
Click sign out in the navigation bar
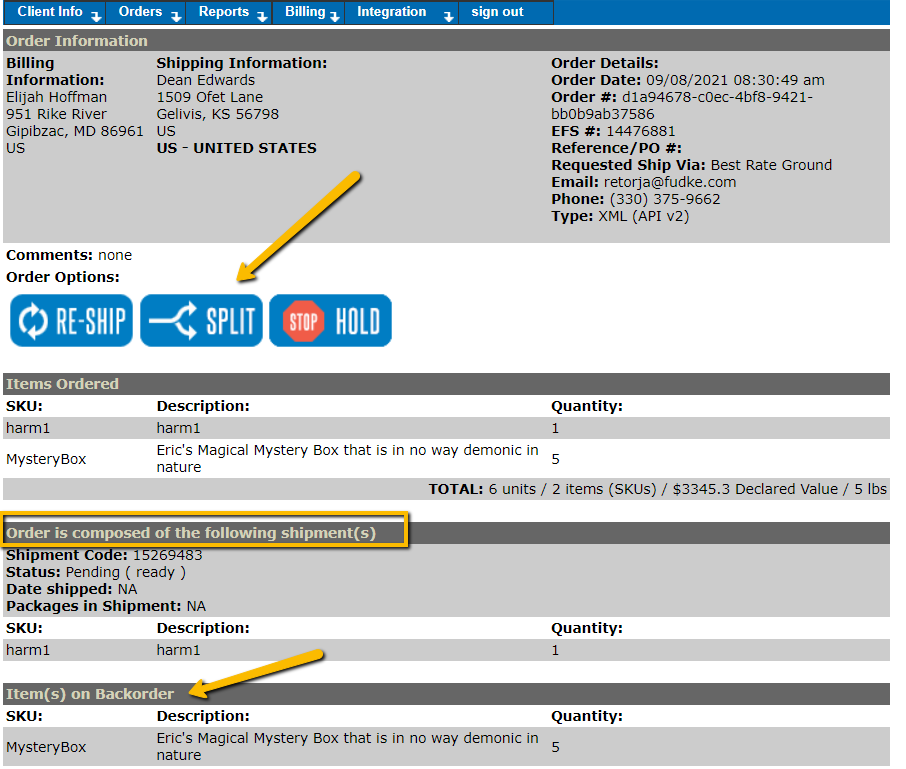pyautogui.click(x=497, y=12)
